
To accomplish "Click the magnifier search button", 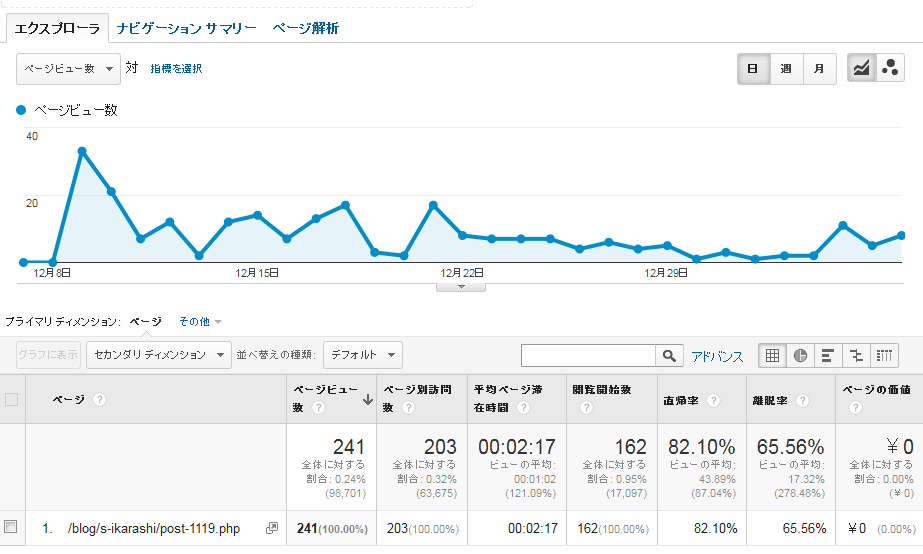I will [x=668, y=355].
